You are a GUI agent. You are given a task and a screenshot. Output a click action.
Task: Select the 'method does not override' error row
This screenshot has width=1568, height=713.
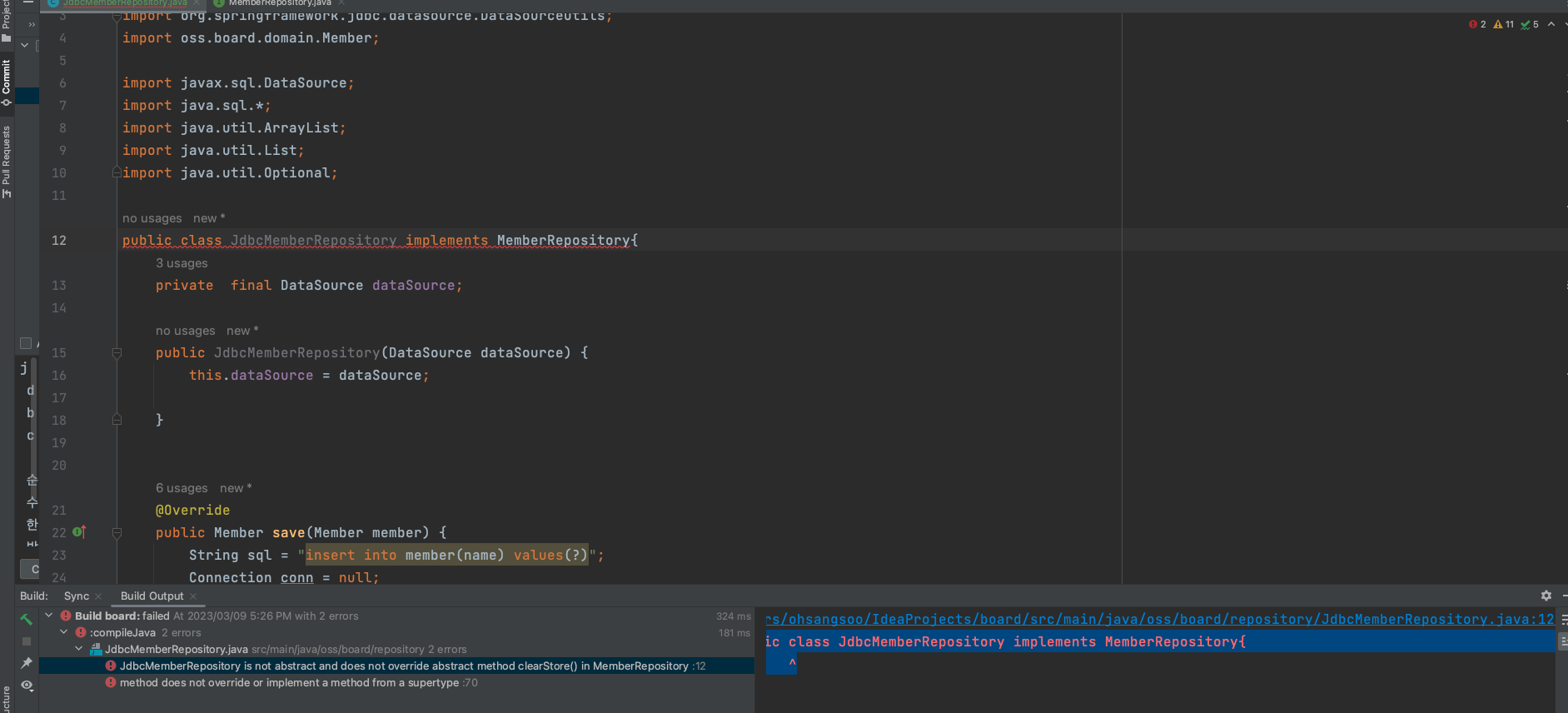[x=396, y=682]
